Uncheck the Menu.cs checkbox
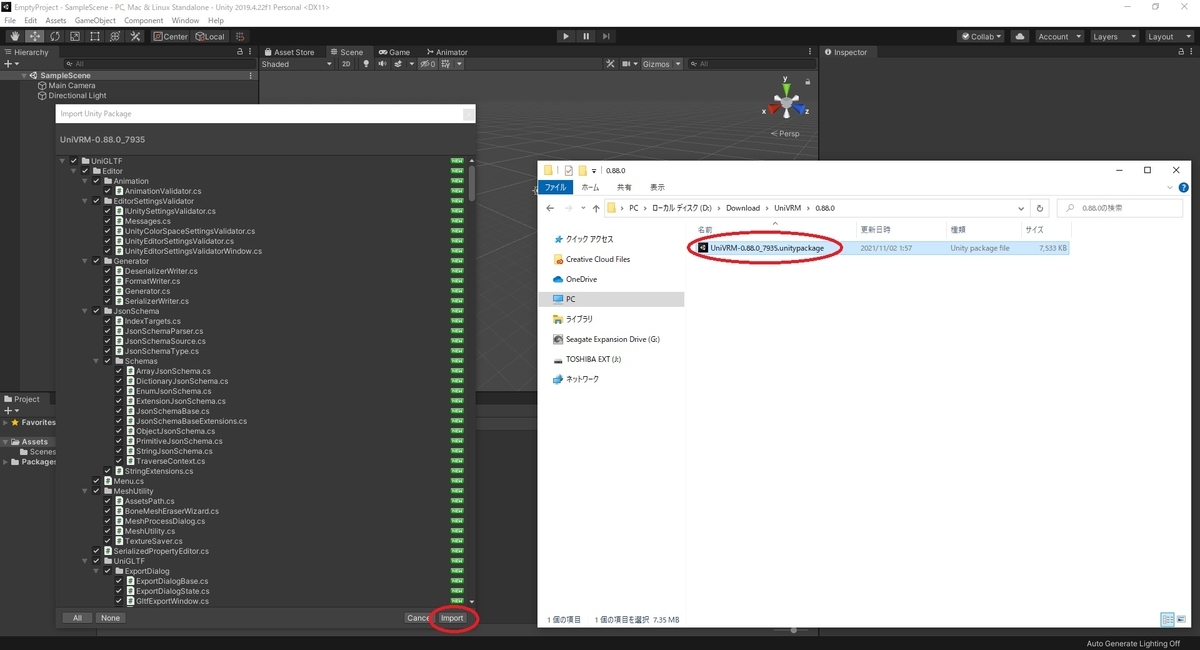Image resolution: width=1200 pixels, height=650 pixels. 96,481
